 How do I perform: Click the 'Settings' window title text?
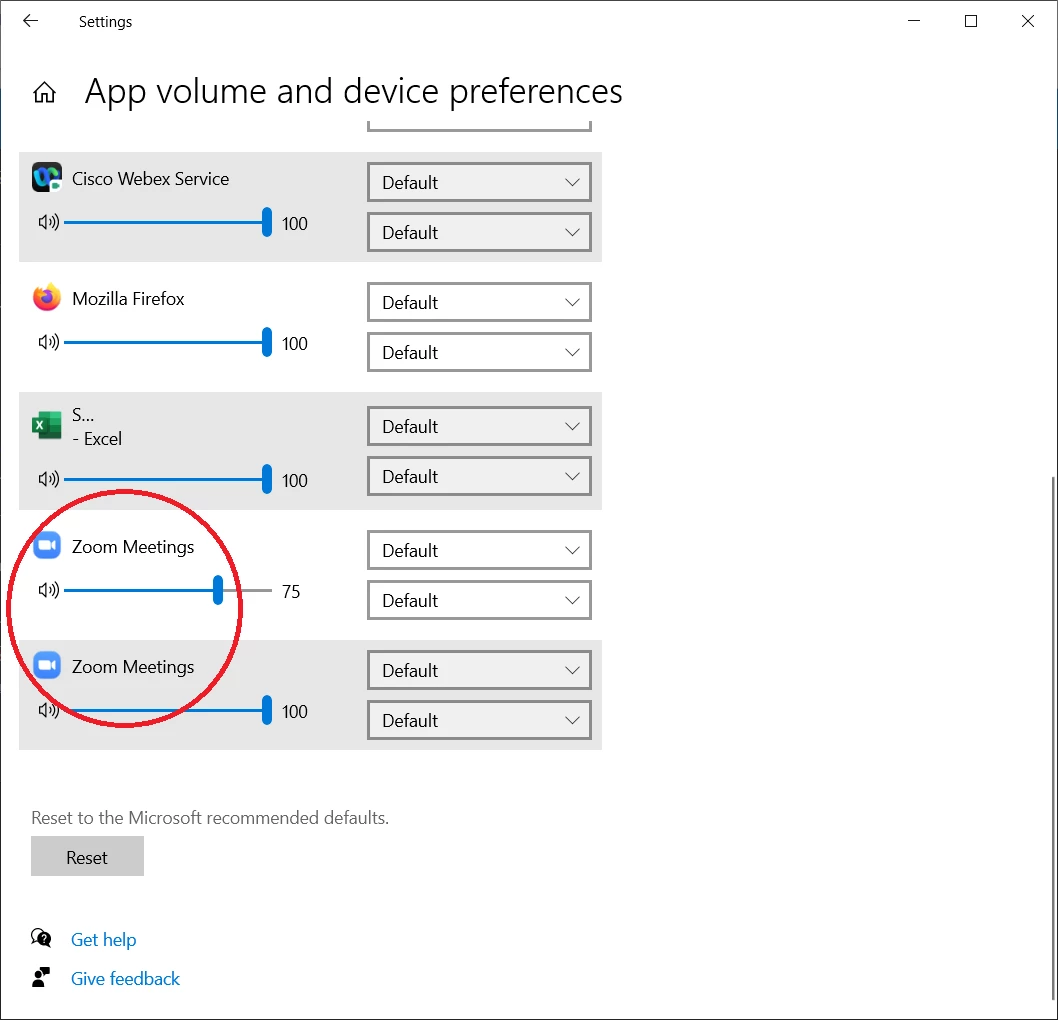coord(105,22)
